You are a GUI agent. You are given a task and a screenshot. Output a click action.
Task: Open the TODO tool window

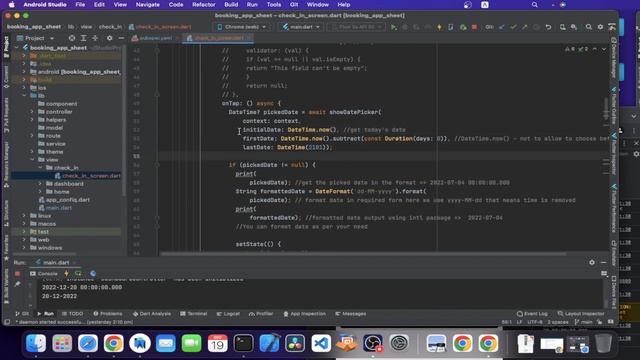tap(73, 314)
